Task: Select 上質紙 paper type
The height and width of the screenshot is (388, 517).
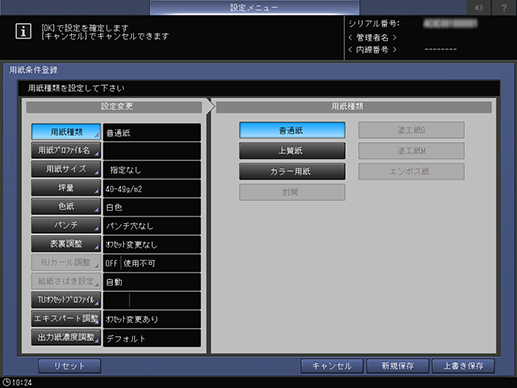Action: click(x=292, y=151)
